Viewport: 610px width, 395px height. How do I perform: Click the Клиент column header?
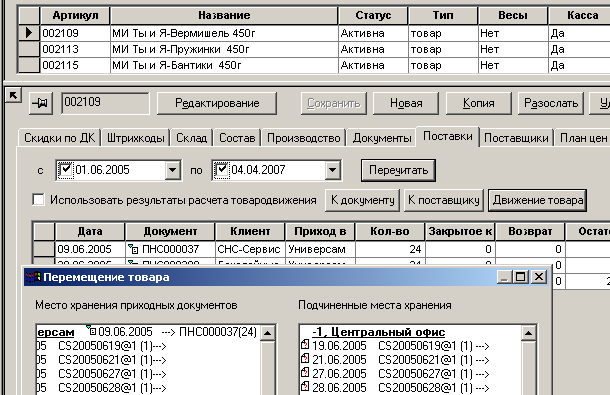click(250, 231)
